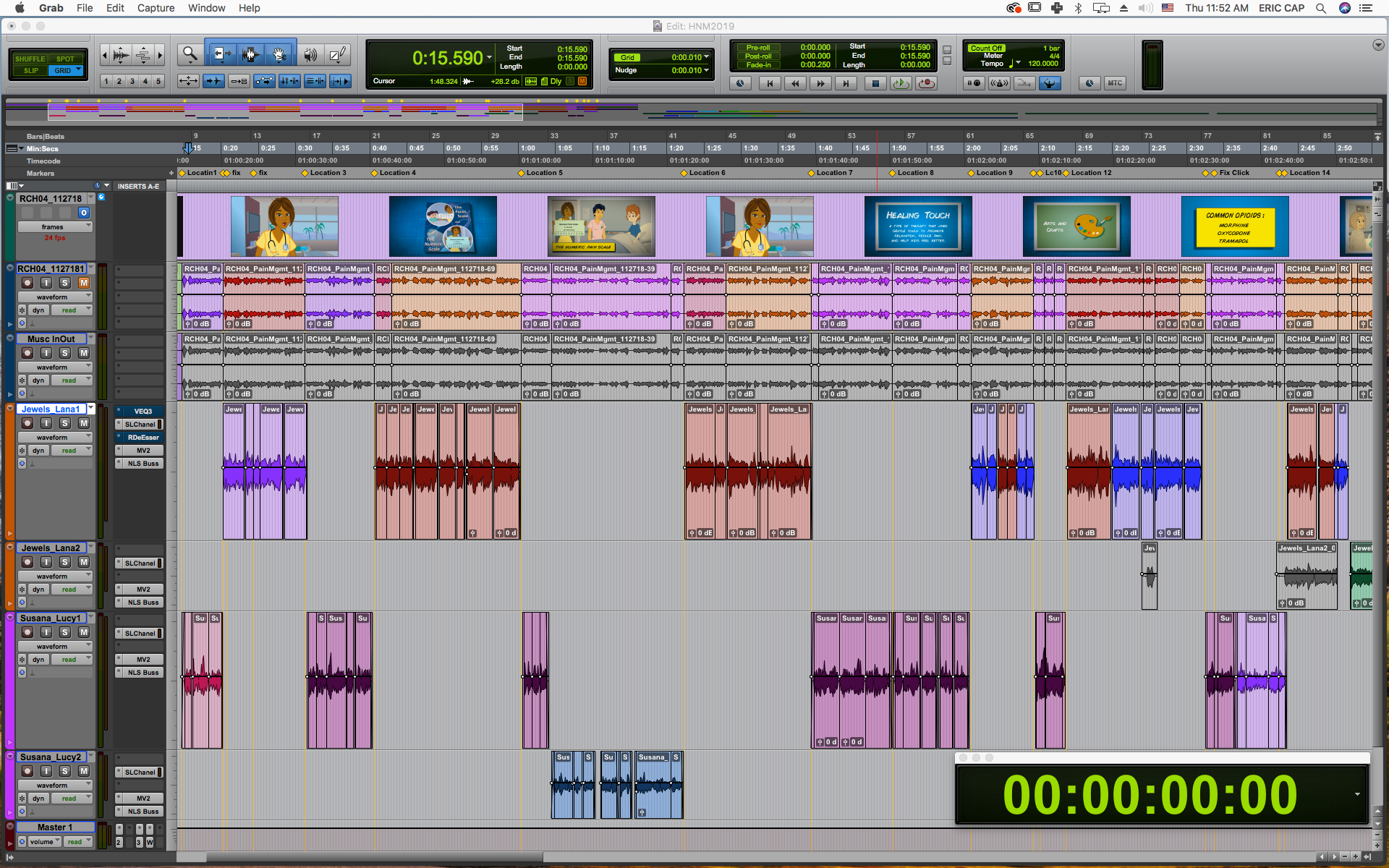
Task: Open Nudge value dropdown
Action: click(707, 70)
